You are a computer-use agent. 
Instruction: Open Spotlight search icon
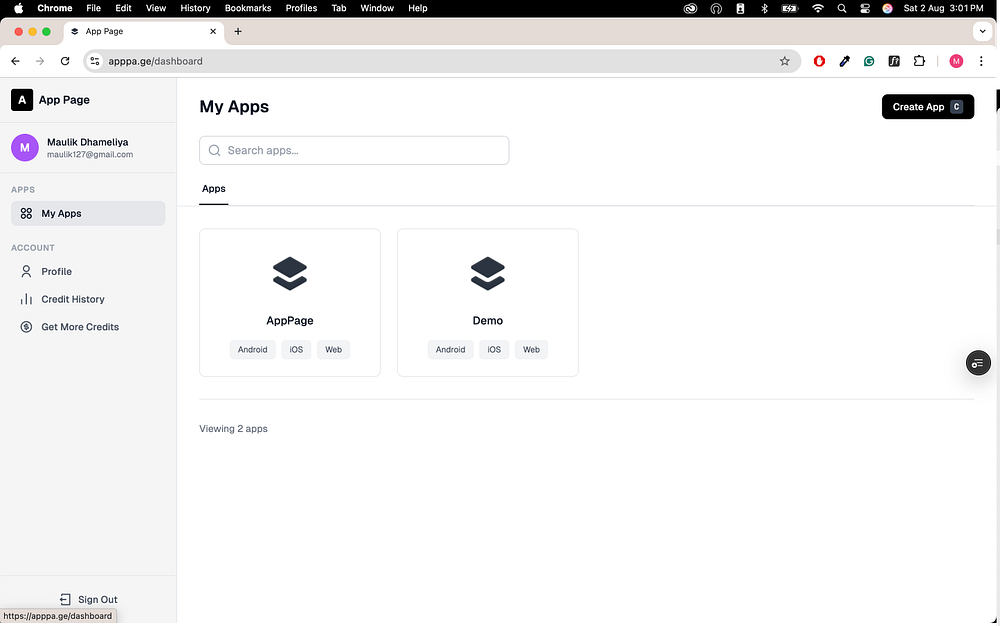[842, 8]
